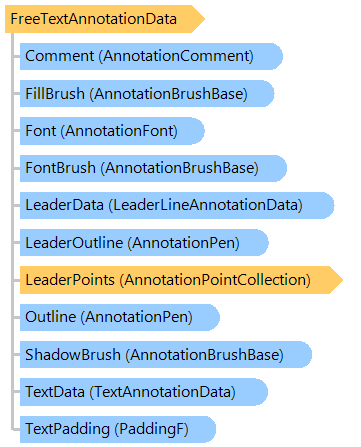Select LeaderData (LeaderLineAnnotationData) node

coord(177,205)
